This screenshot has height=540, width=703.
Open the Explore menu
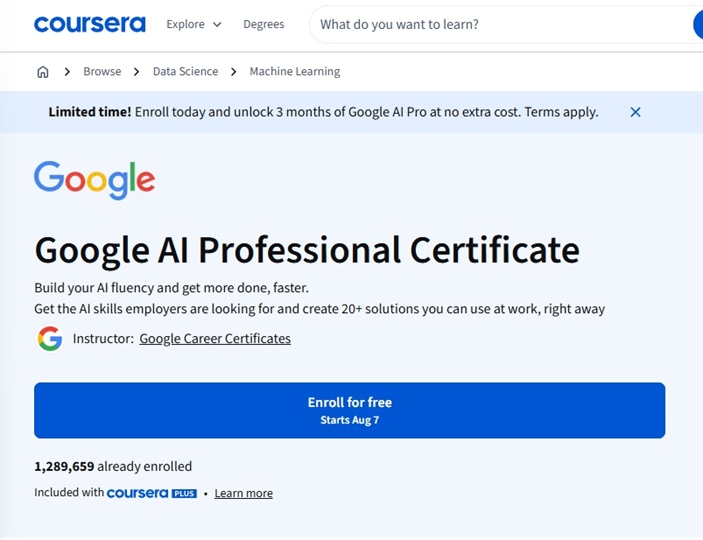[x=194, y=24]
